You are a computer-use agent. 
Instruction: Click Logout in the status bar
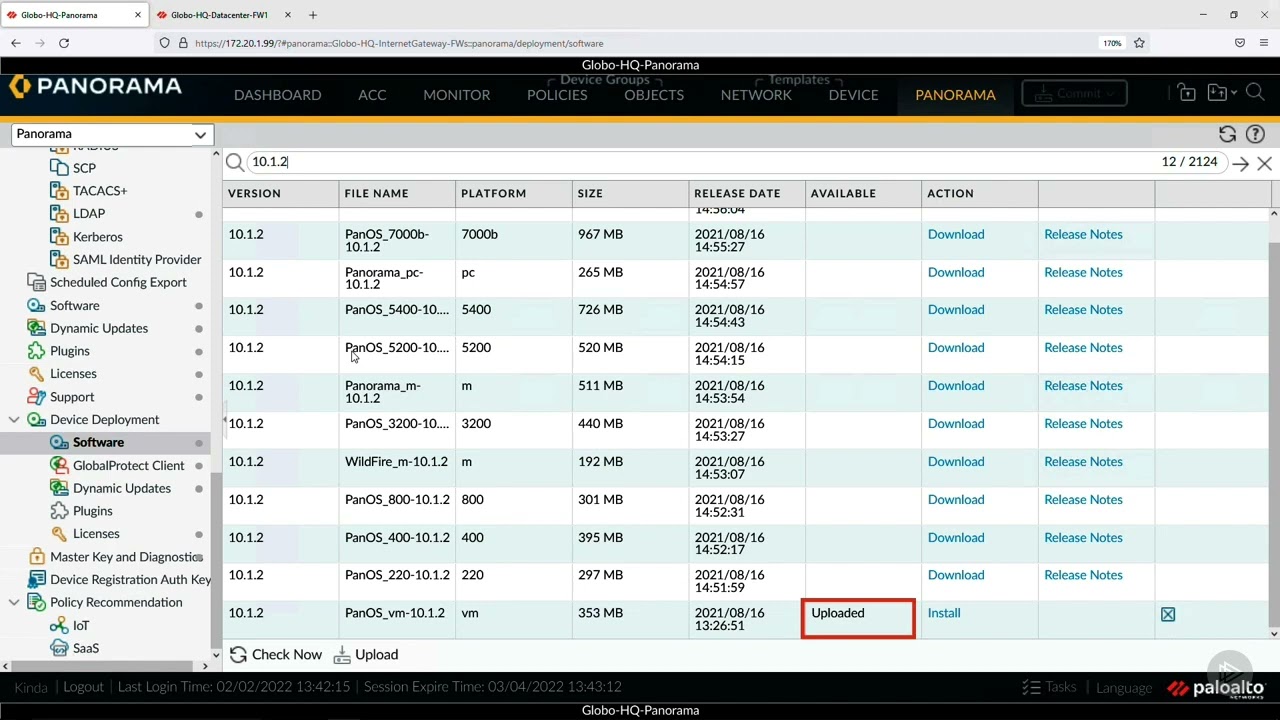pos(83,687)
